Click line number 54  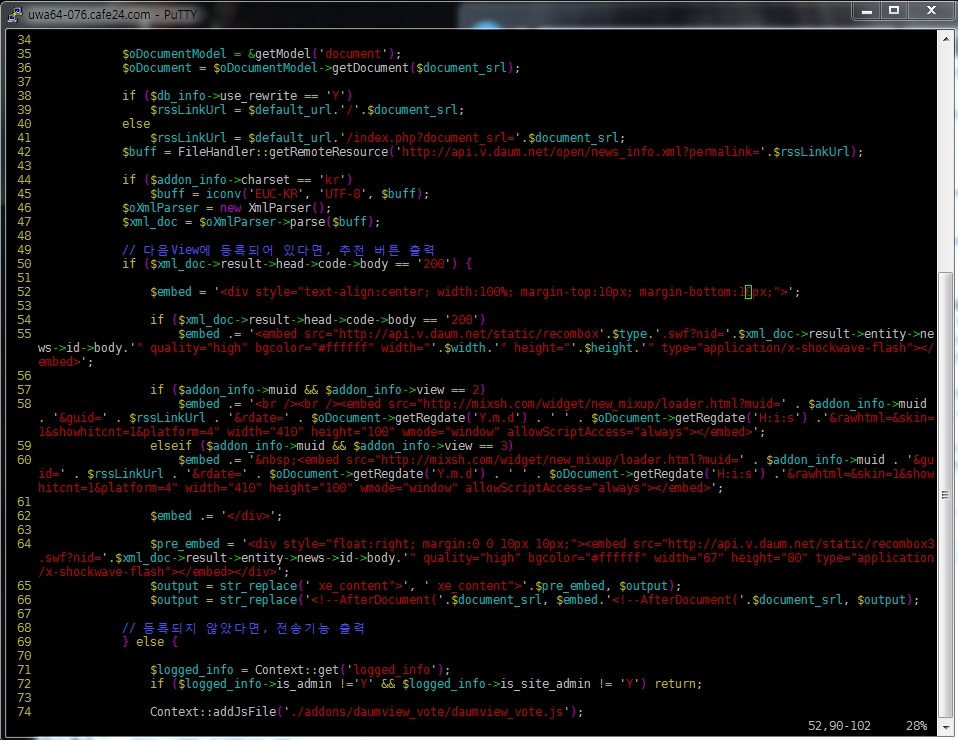(24, 320)
